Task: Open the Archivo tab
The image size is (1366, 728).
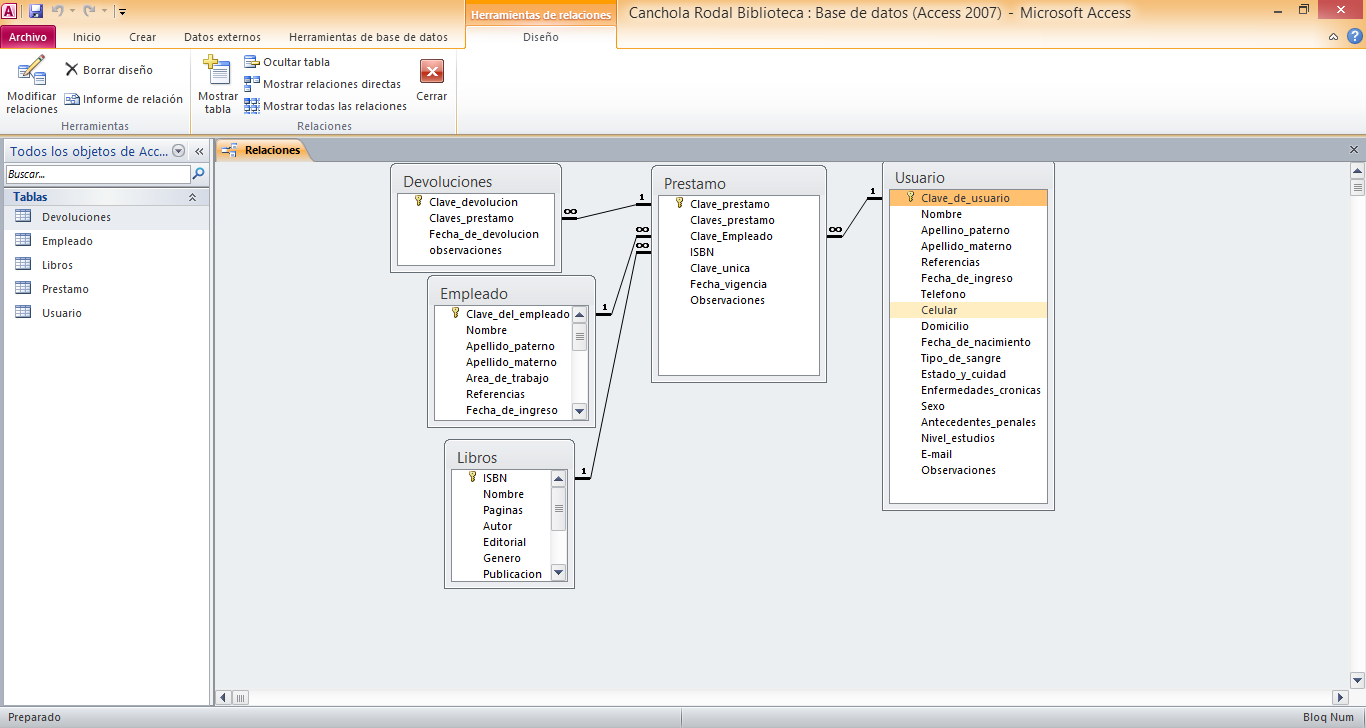Action: (28, 37)
